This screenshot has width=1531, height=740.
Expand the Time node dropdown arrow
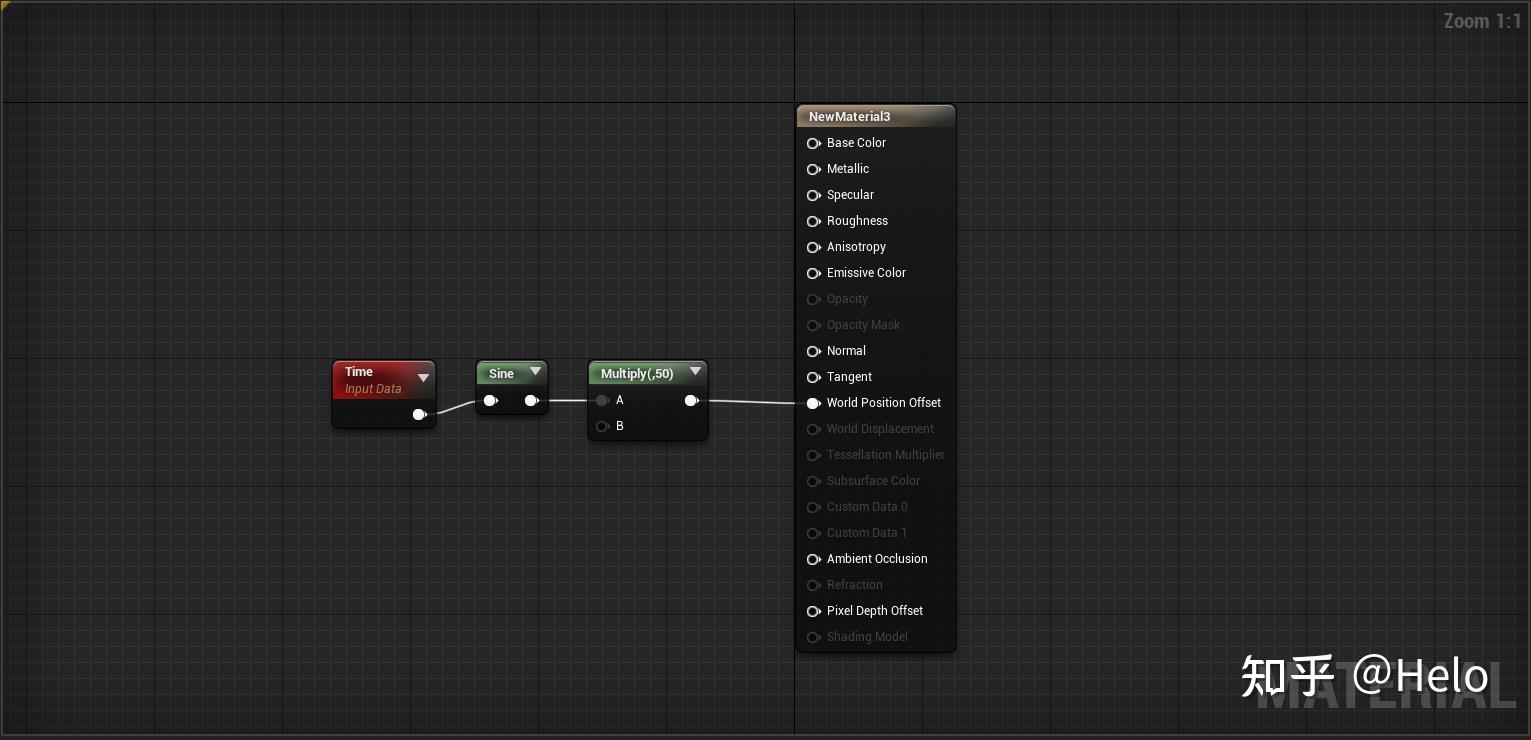click(x=423, y=378)
